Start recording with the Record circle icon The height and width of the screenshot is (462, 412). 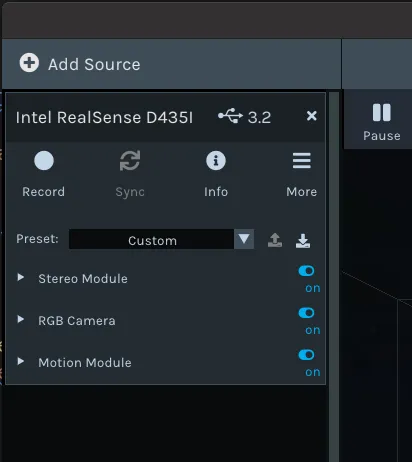pyautogui.click(x=44, y=161)
